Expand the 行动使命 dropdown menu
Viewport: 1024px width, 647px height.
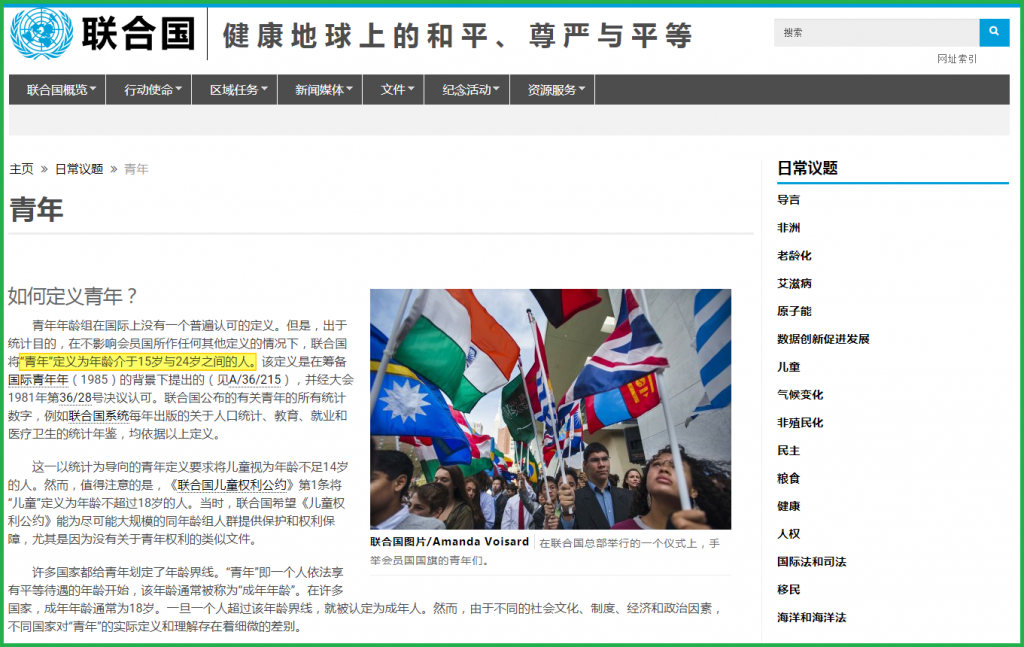pos(153,90)
